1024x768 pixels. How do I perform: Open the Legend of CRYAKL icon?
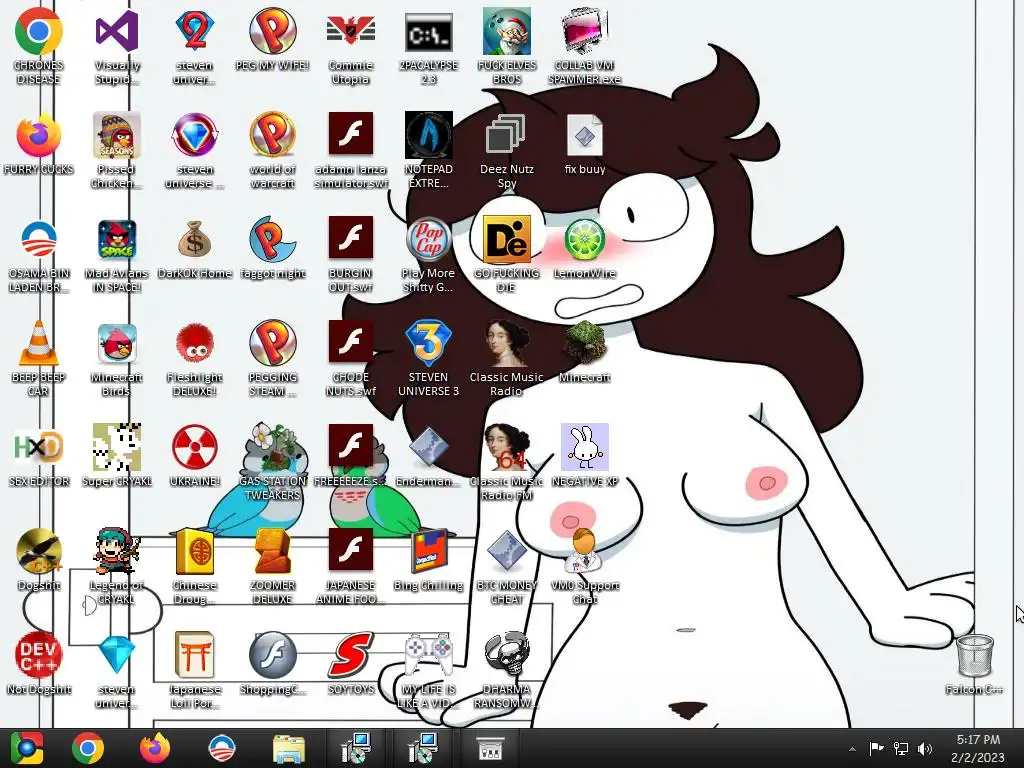(116, 551)
